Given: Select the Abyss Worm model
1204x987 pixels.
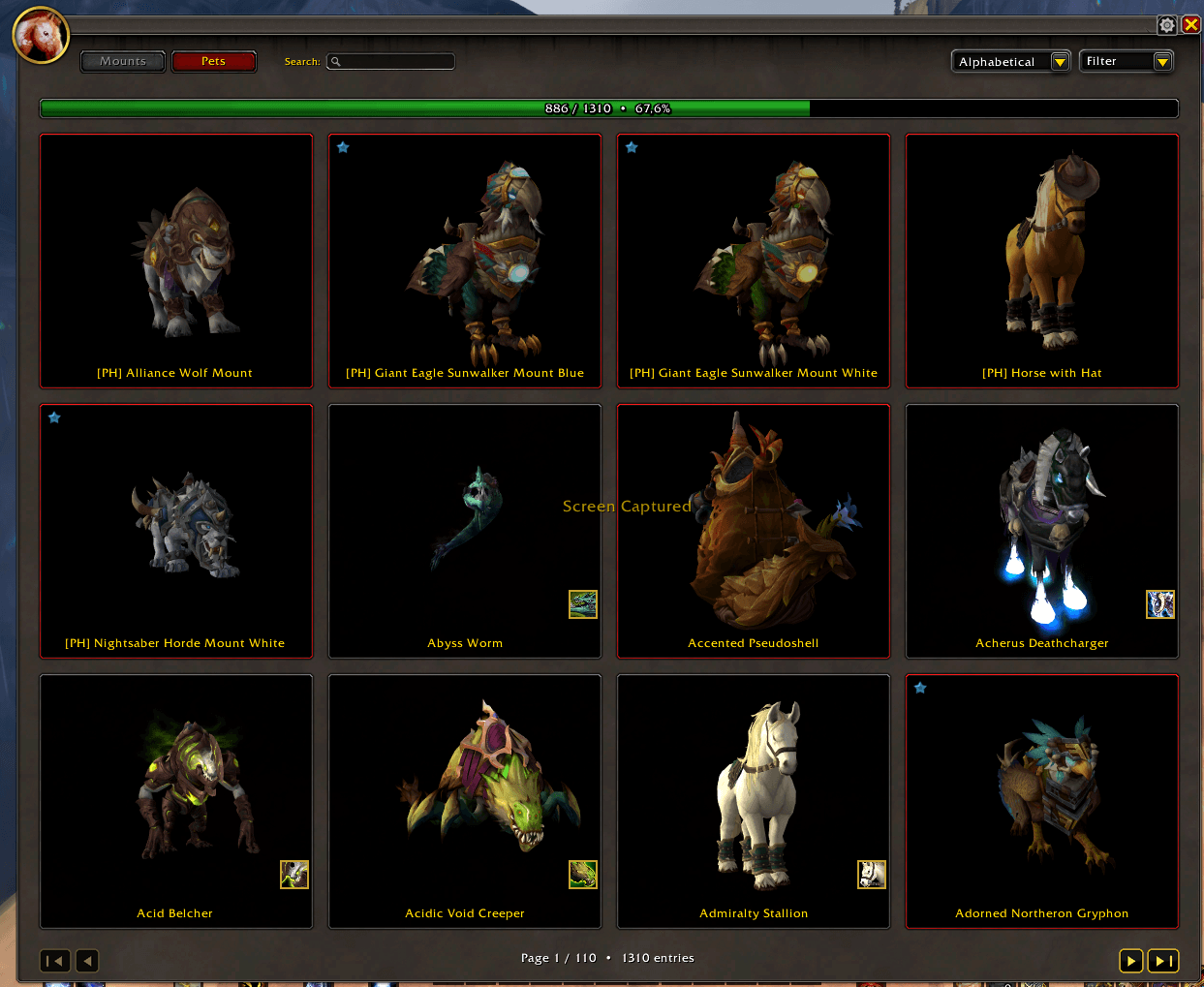Looking at the screenshot, I should [467, 518].
